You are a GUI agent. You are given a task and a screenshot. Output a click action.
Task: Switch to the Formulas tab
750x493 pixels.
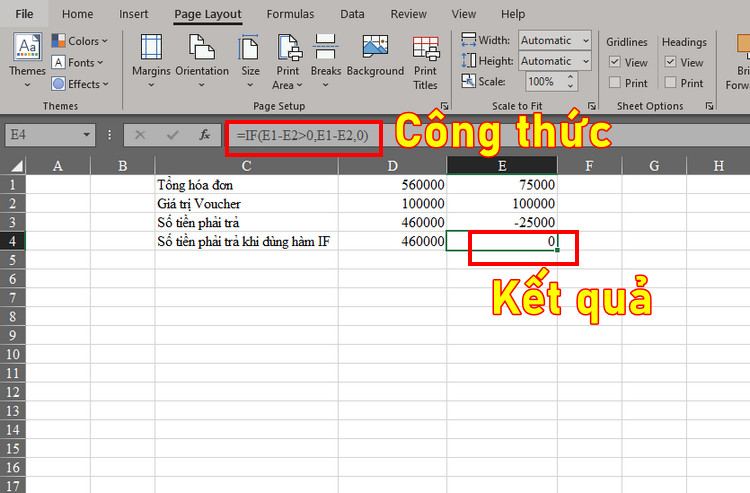[290, 14]
